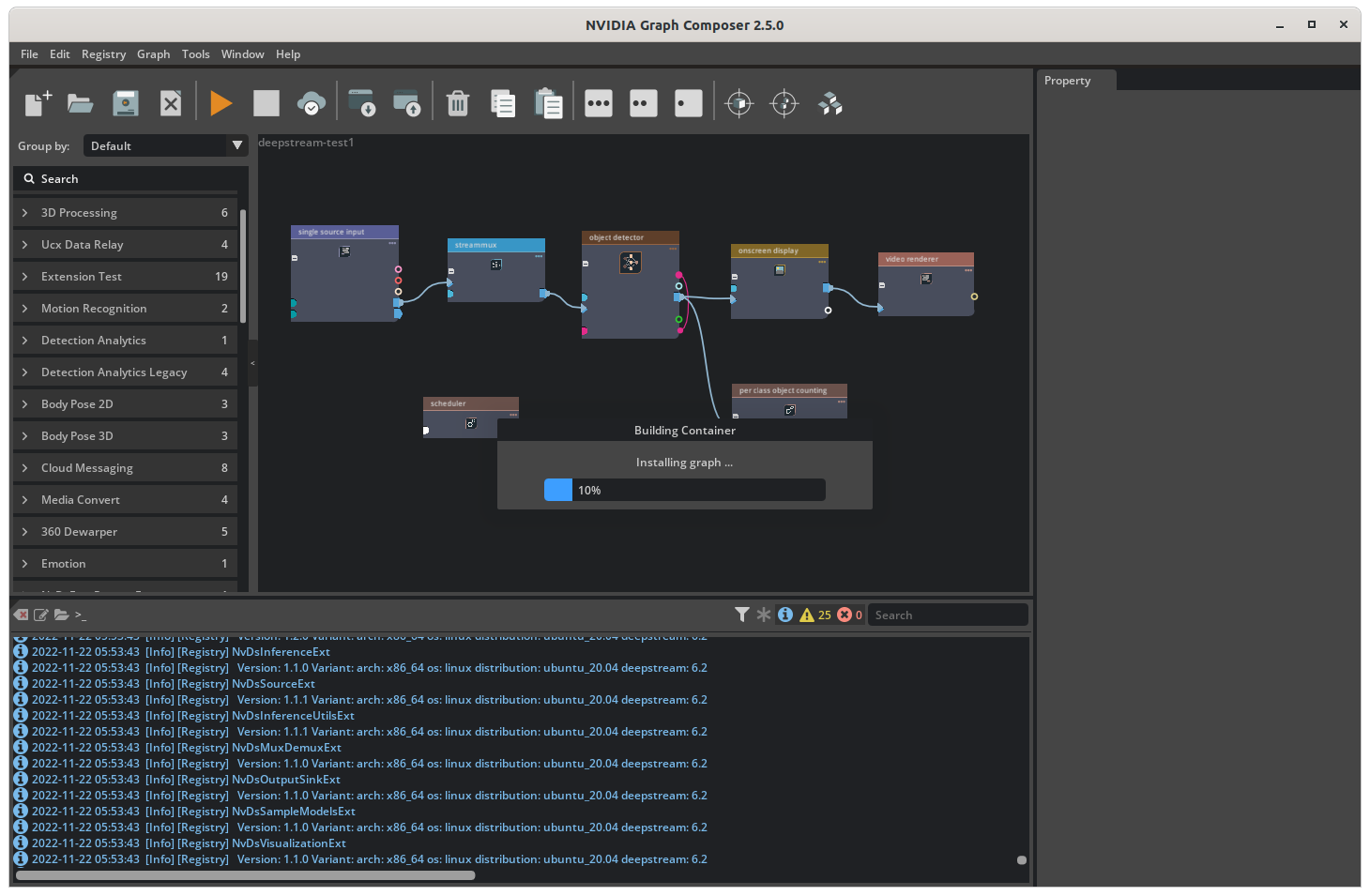The height and width of the screenshot is (896, 1370).
Task: Open an existing graph folder icon
Action: pyautogui.click(x=81, y=103)
